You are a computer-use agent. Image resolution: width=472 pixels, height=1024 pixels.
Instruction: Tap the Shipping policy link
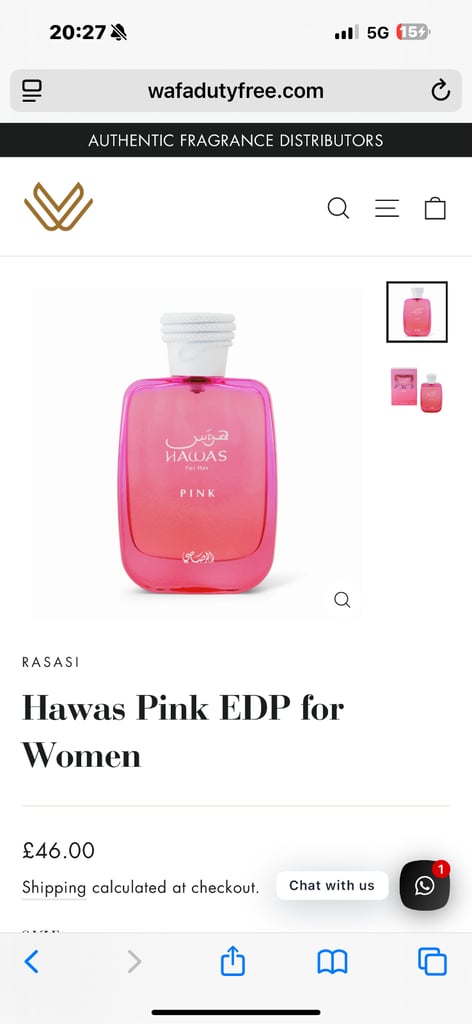[54, 889]
